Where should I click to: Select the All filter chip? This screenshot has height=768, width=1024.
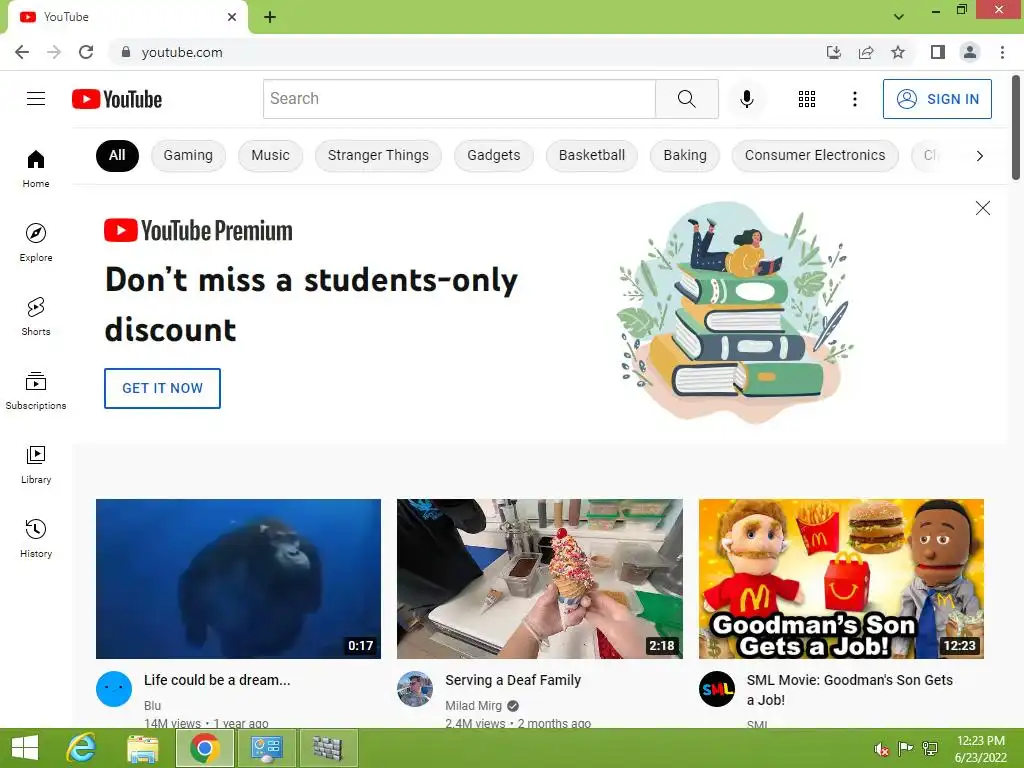pos(118,155)
